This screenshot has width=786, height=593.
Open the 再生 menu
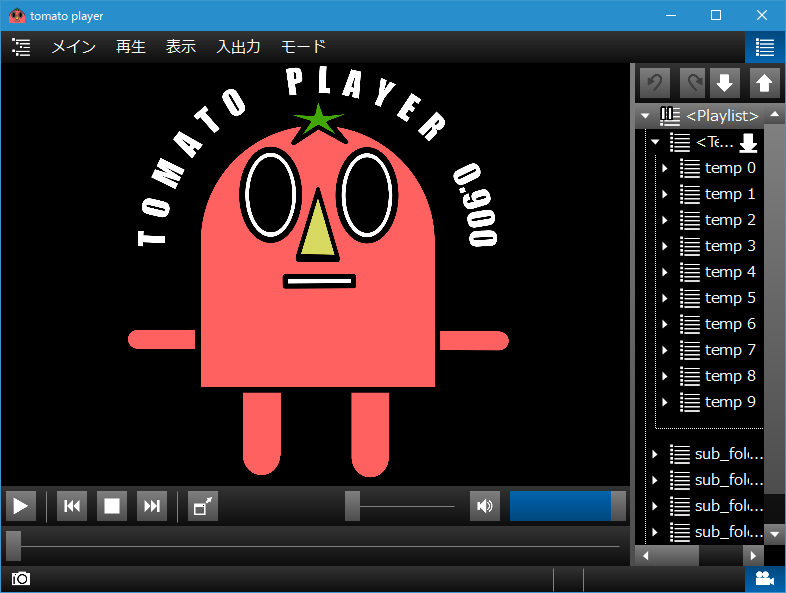130,47
